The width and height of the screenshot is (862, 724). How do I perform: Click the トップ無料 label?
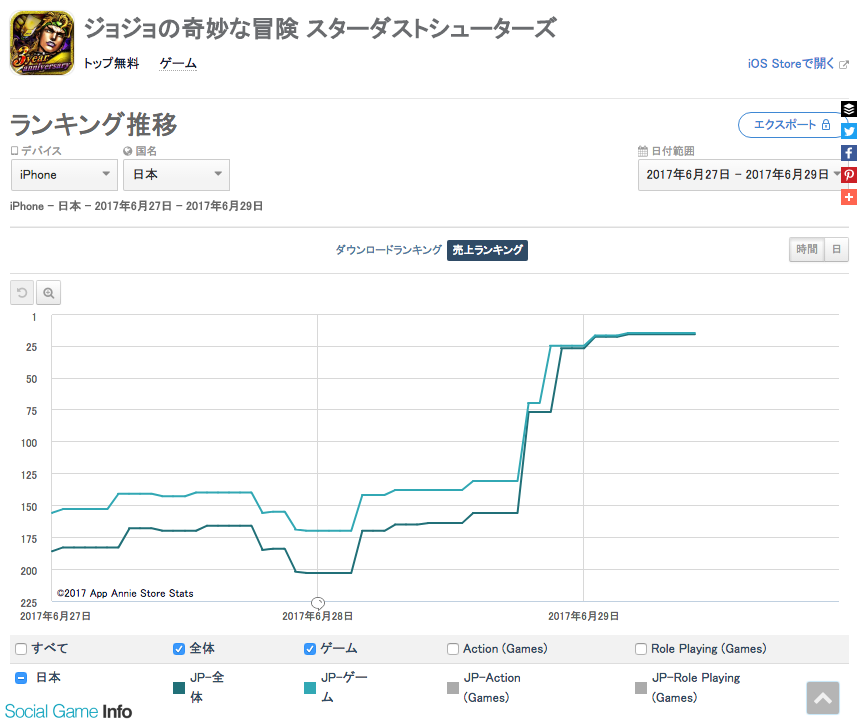tap(111, 64)
